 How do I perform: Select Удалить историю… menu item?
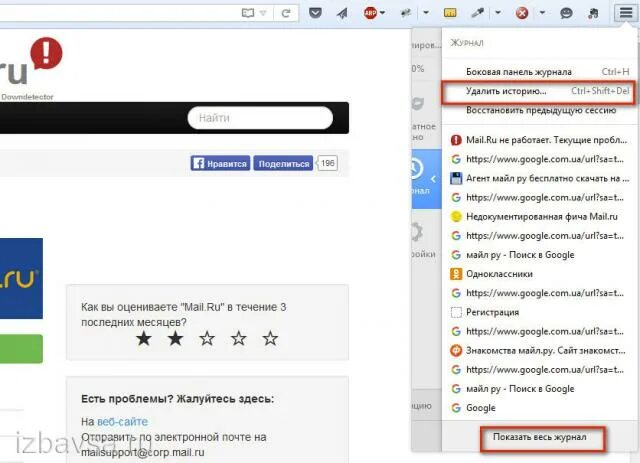pyautogui.click(x=539, y=91)
